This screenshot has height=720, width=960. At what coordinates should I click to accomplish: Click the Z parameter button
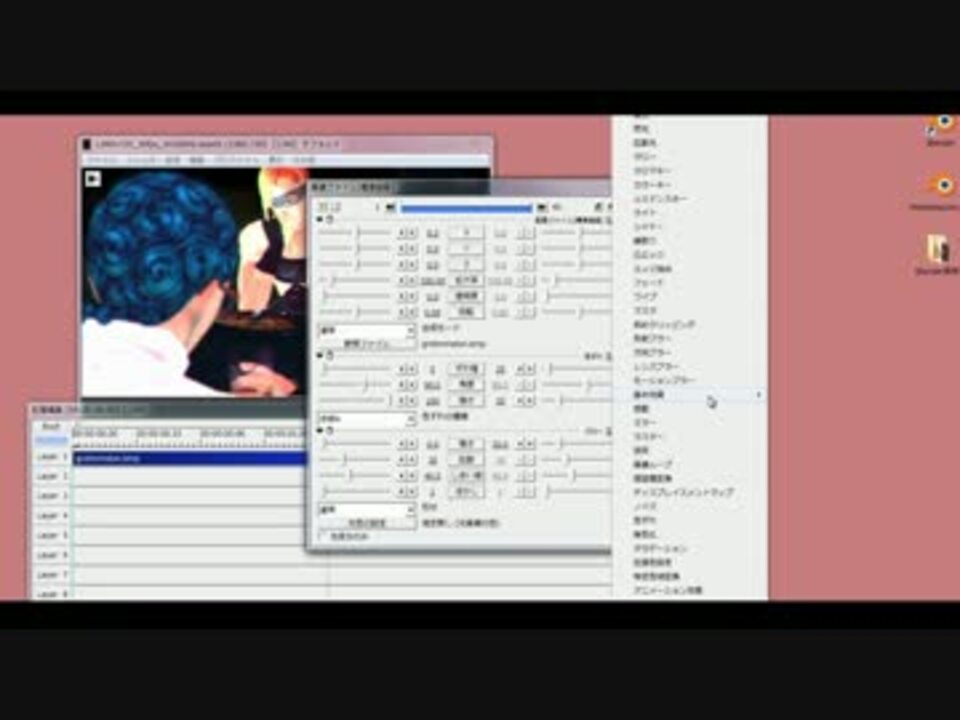click(x=466, y=264)
